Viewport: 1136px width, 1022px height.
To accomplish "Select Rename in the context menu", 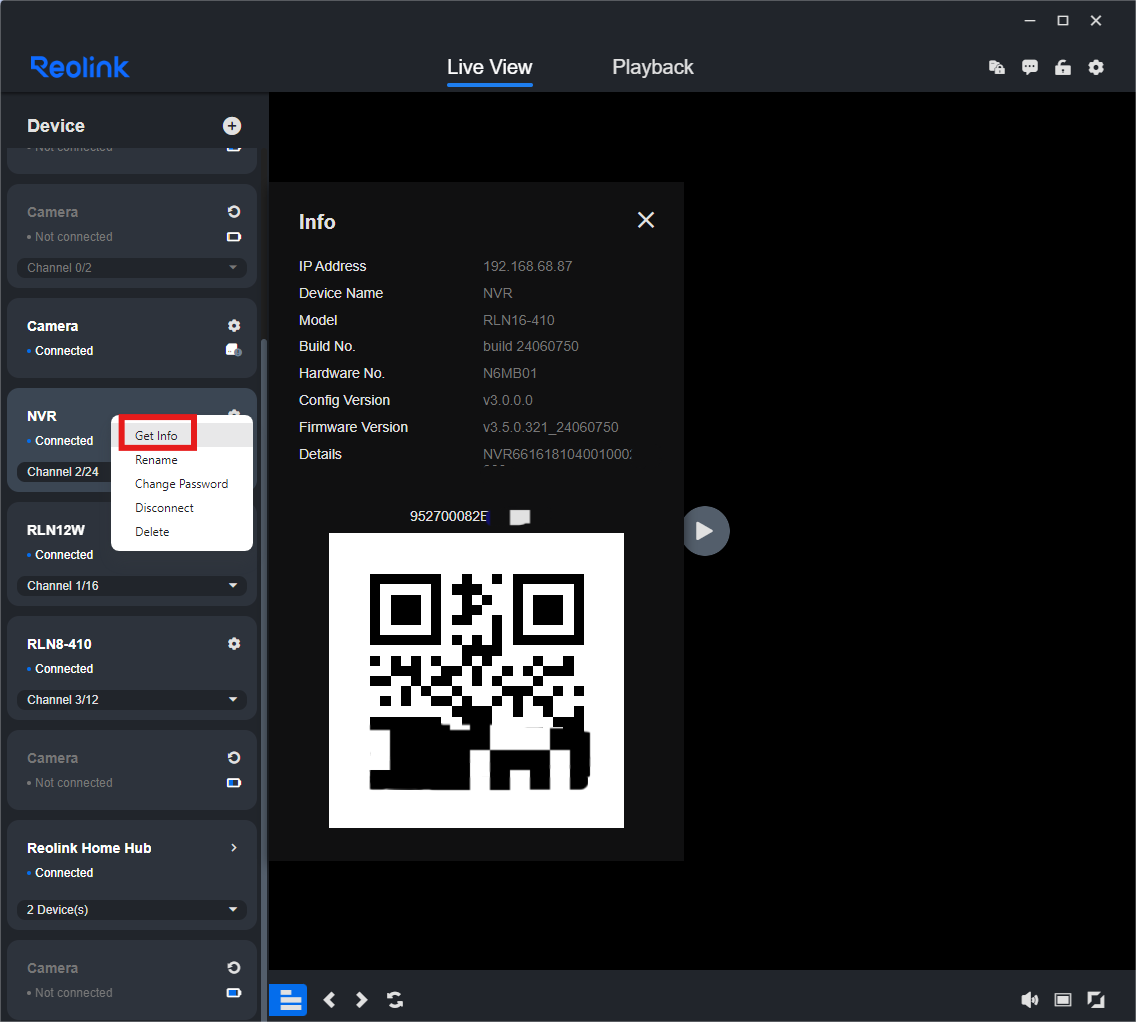I will (183, 460).
